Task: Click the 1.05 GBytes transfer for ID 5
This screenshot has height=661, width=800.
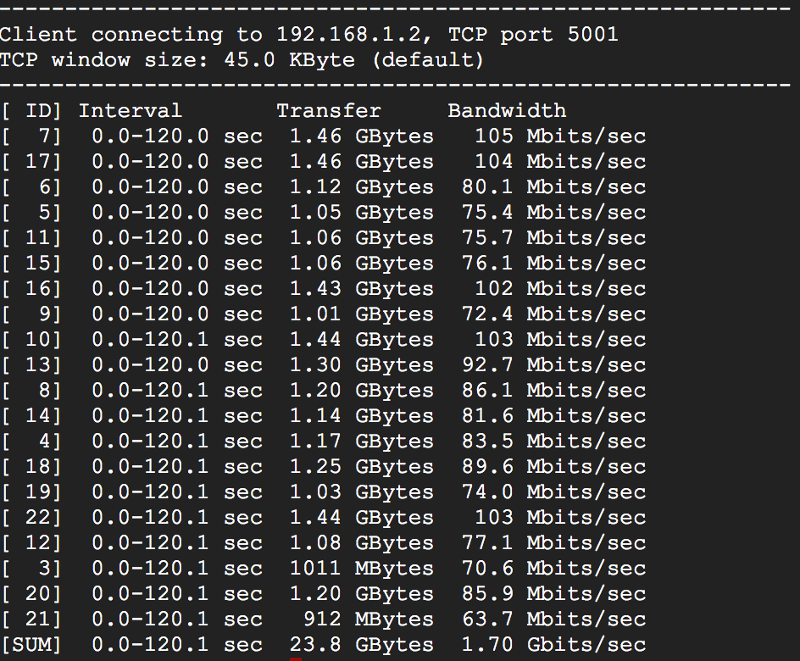Action: 361,213
